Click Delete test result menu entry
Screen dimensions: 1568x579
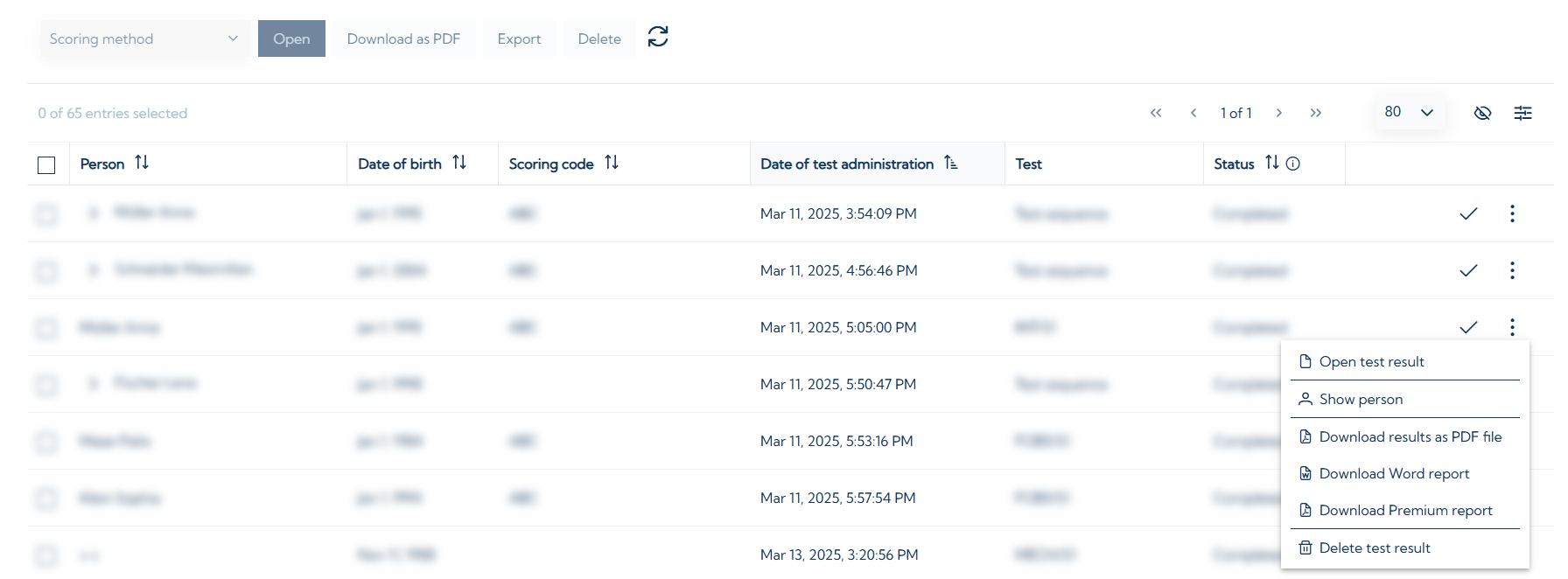[x=1374, y=548]
